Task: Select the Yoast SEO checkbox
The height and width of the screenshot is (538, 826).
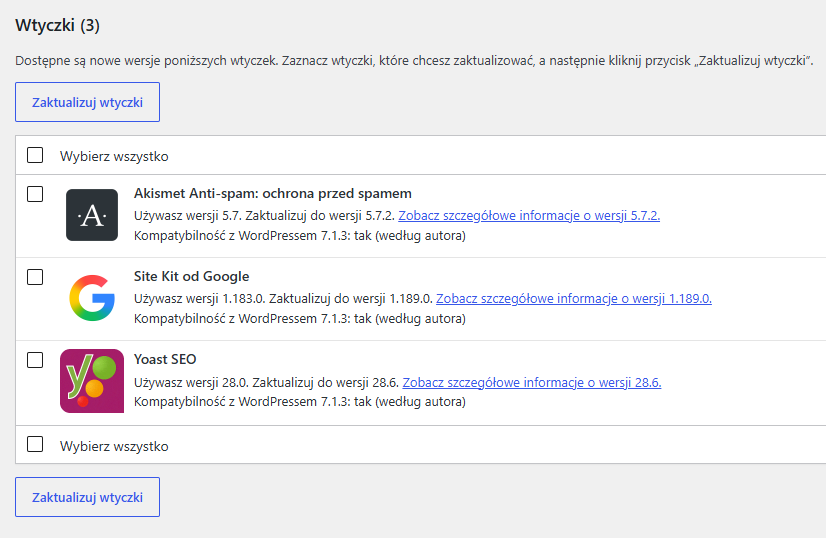Action: 35,360
